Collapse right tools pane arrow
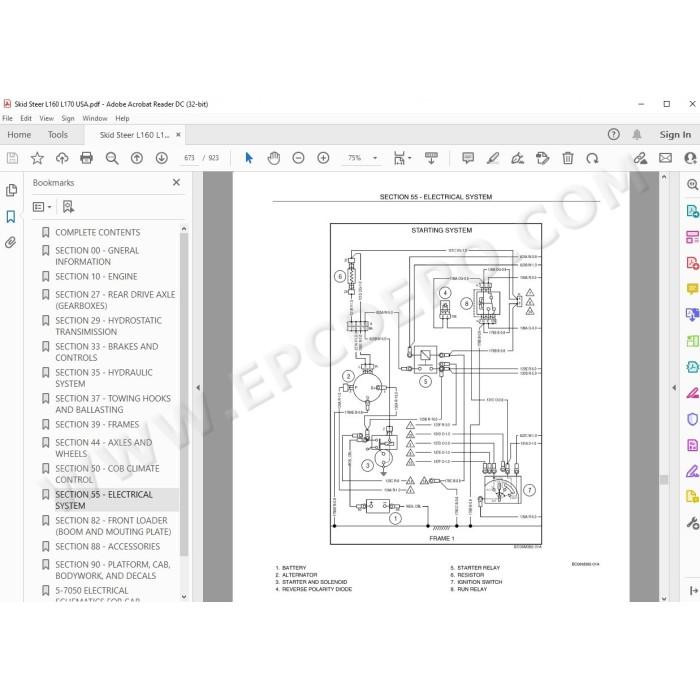The width and height of the screenshot is (700, 700). tap(674, 388)
